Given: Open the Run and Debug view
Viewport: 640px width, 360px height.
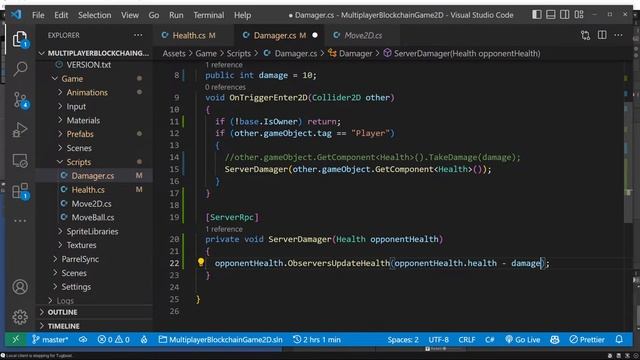Looking at the screenshot, I should (x=20, y=130).
